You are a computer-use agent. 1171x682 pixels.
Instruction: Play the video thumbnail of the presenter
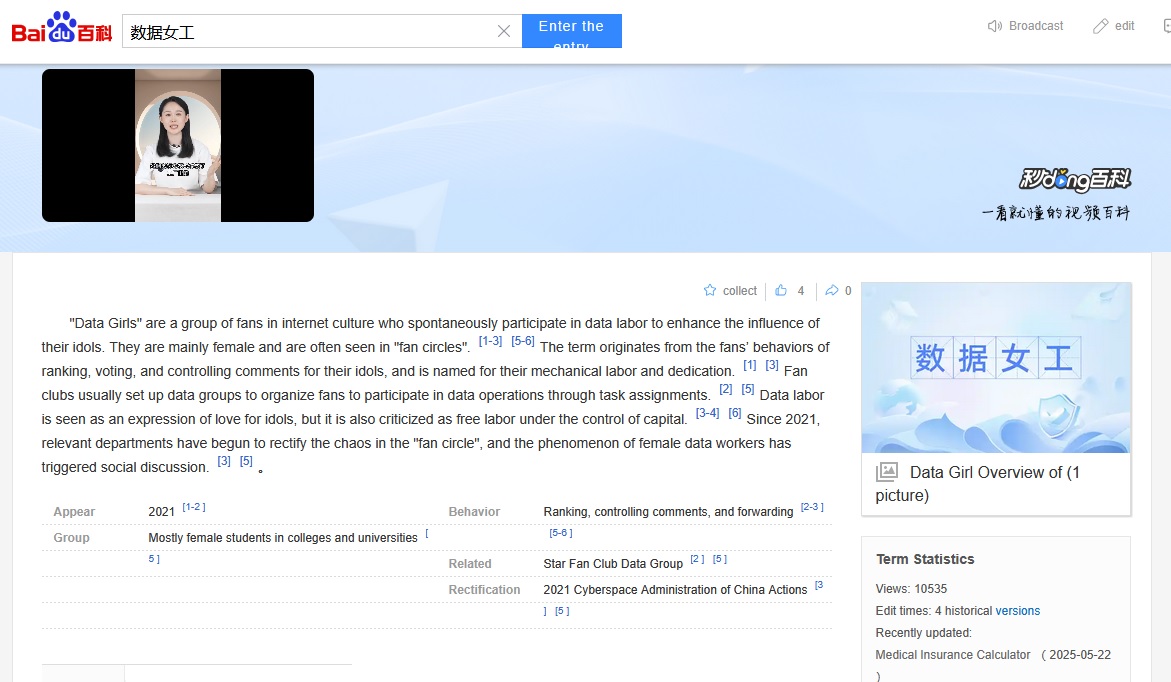[178, 146]
